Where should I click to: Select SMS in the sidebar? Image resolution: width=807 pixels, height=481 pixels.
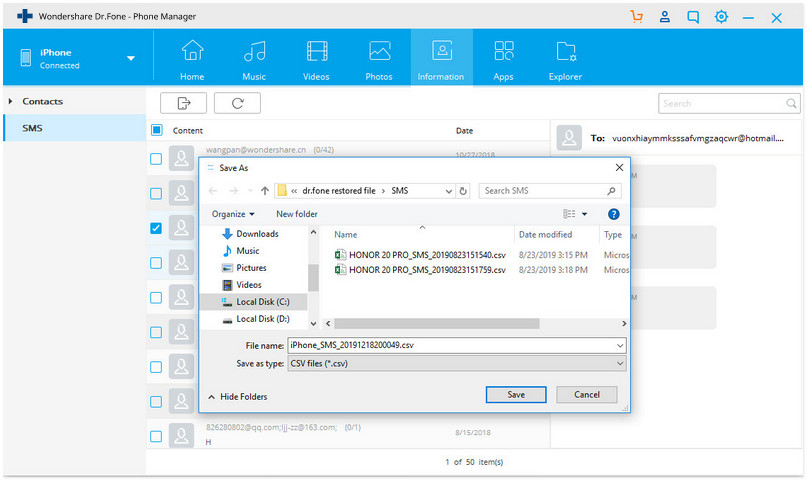point(75,128)
